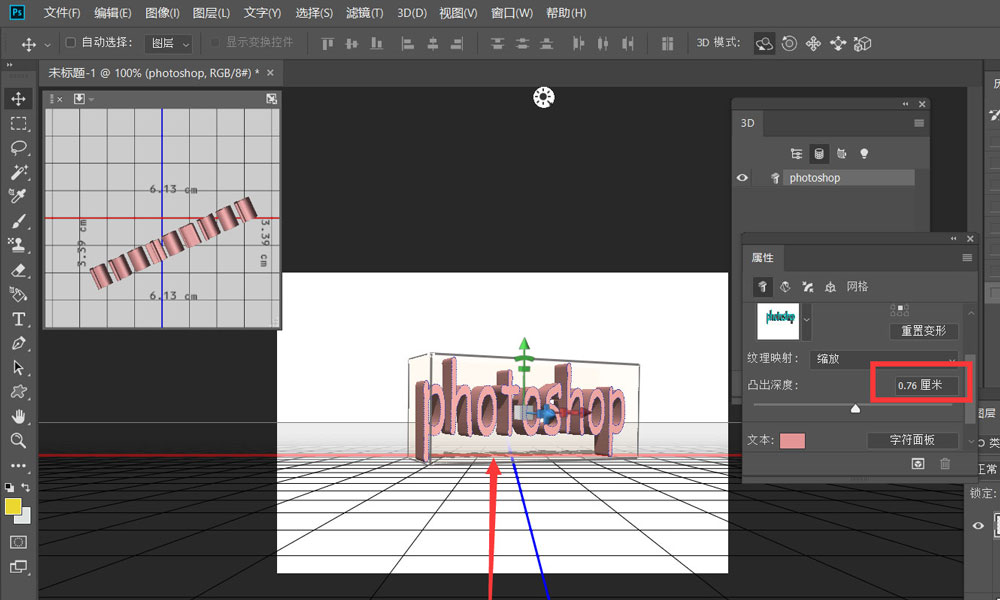Screen dimensions: 1000x600
Task: Select the Zoom magnifier tool
Action: [x=18, y=441]
